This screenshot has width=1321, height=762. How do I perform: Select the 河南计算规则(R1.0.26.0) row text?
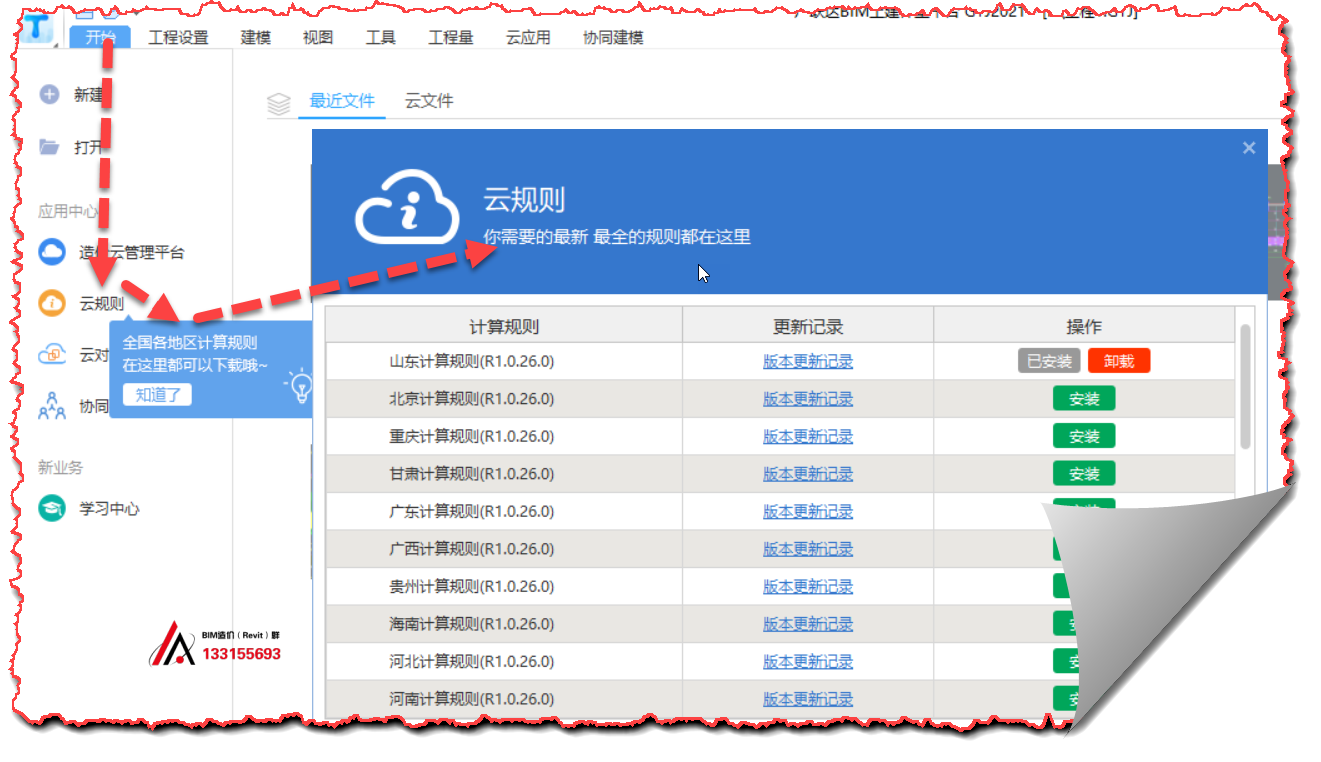point(472,699)
